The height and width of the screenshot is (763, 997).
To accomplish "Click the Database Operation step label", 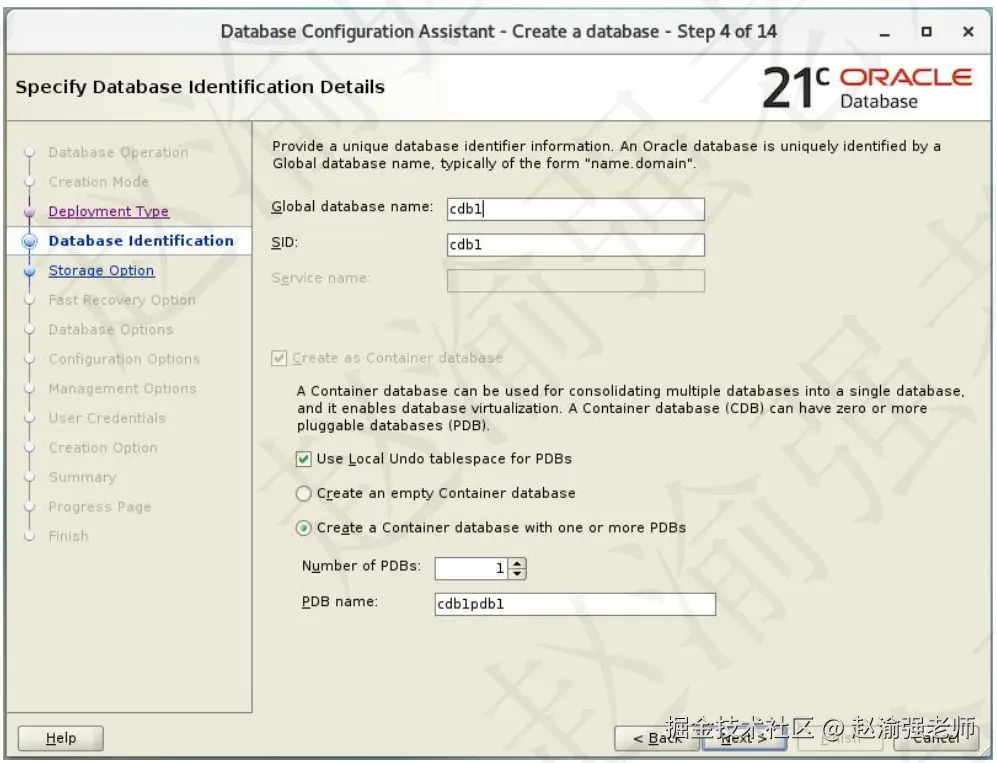I will (x=118, y=152).
